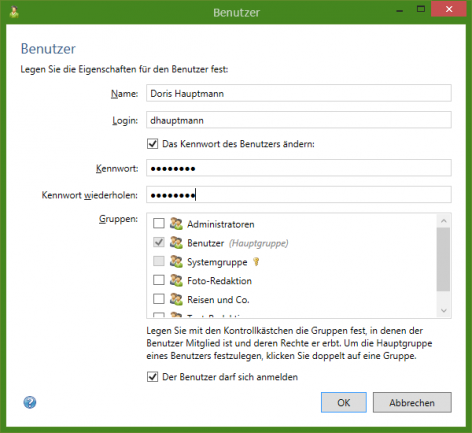Click the Benutzer group icon
472x433 pixels.
(x=176, y=243)
